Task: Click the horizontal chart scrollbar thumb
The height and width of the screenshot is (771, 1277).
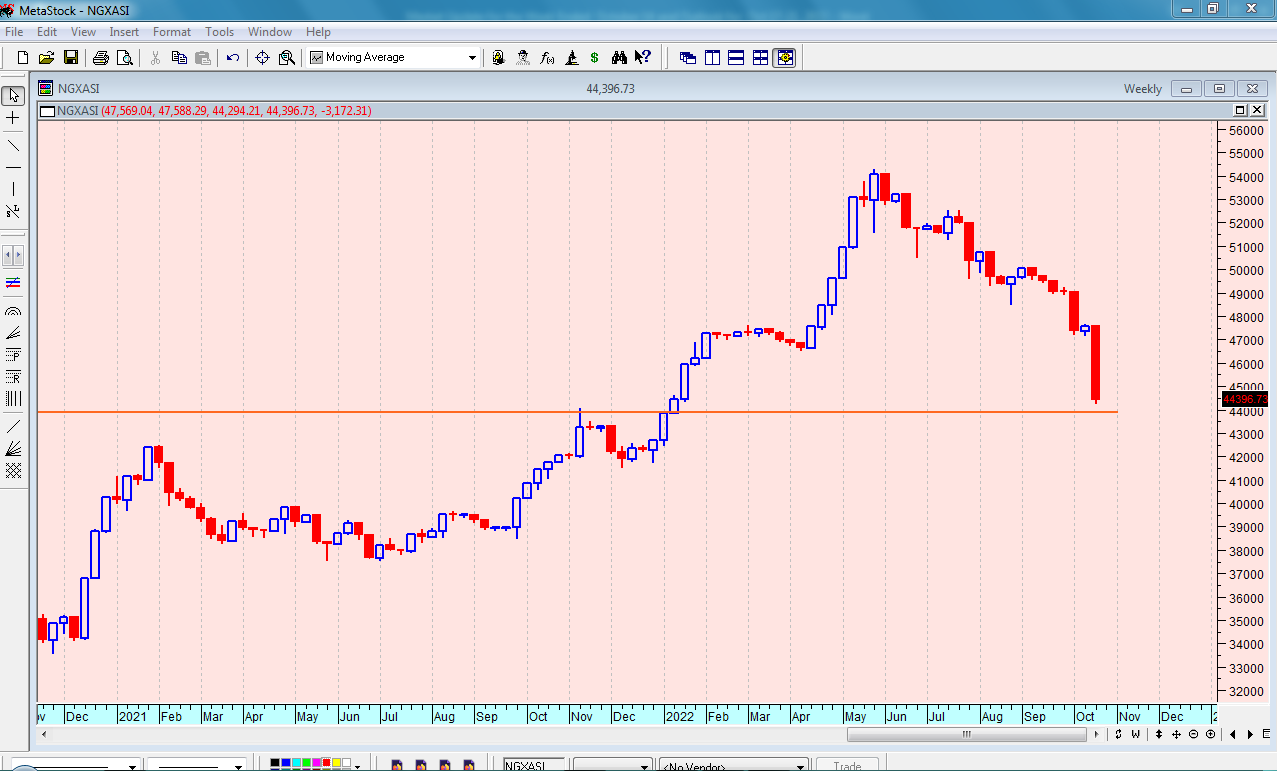Action: coord(966,735)
